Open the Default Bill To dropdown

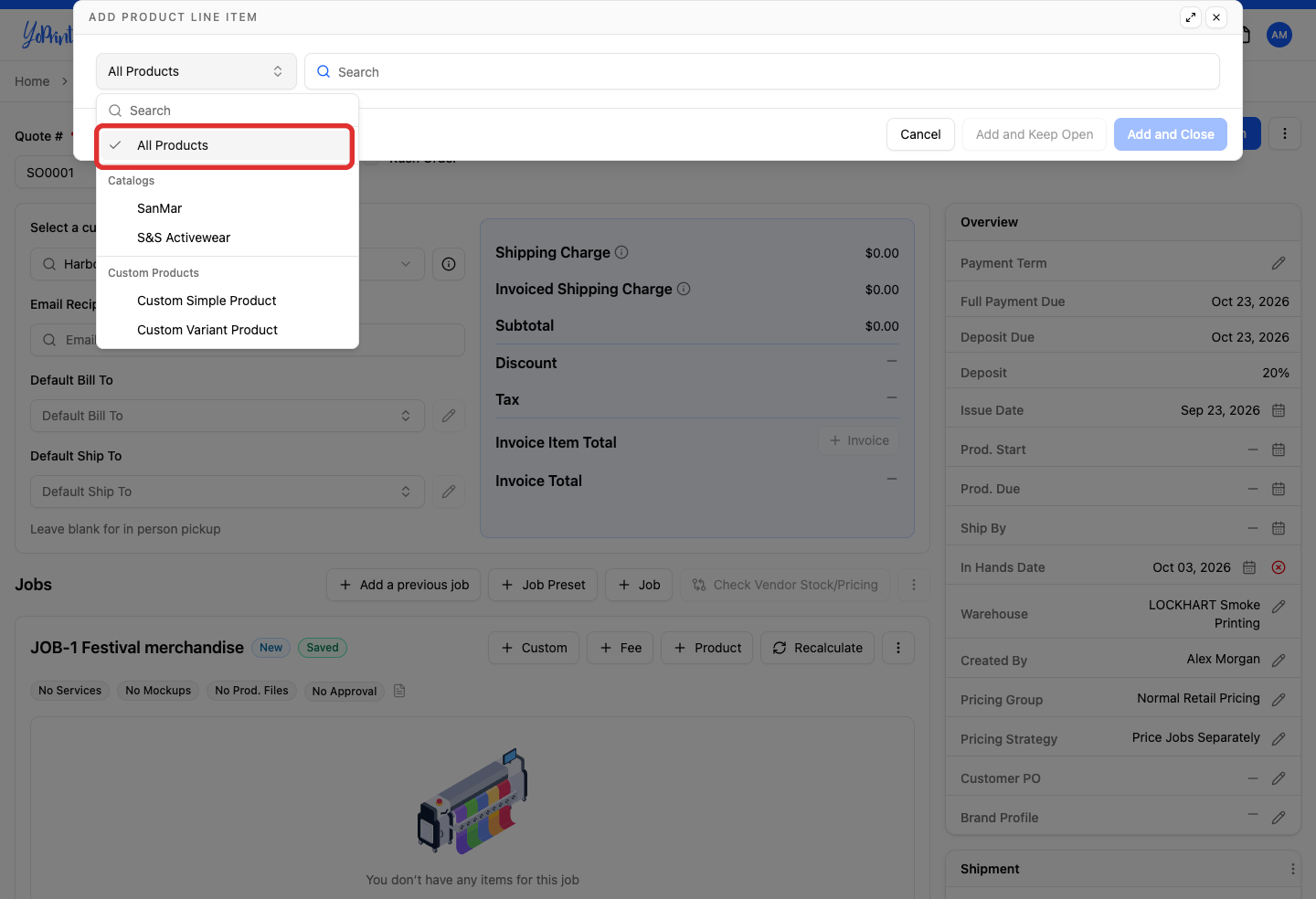(x=228, y=416)
